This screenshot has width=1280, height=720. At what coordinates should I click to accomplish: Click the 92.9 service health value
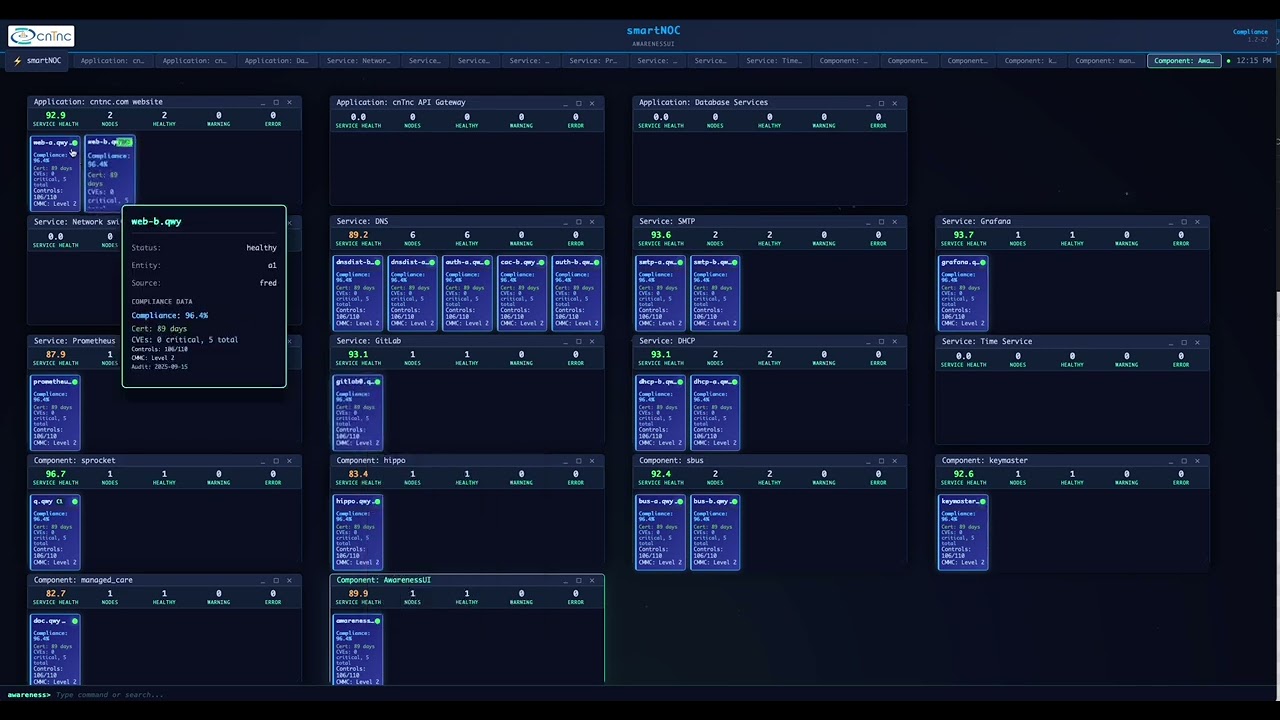tap(55, 116)
